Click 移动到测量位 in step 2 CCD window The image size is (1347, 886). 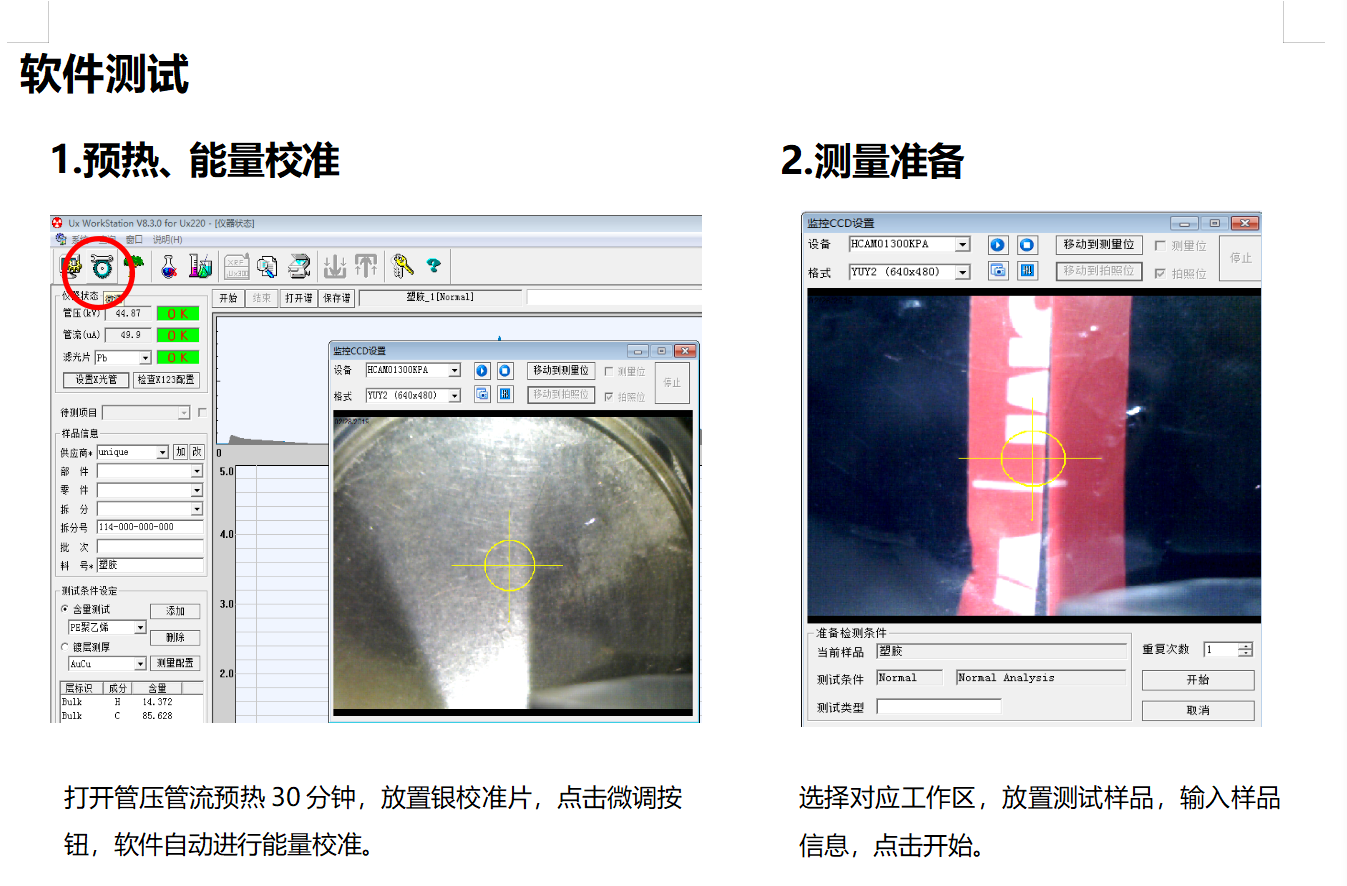click(1098, 245)
